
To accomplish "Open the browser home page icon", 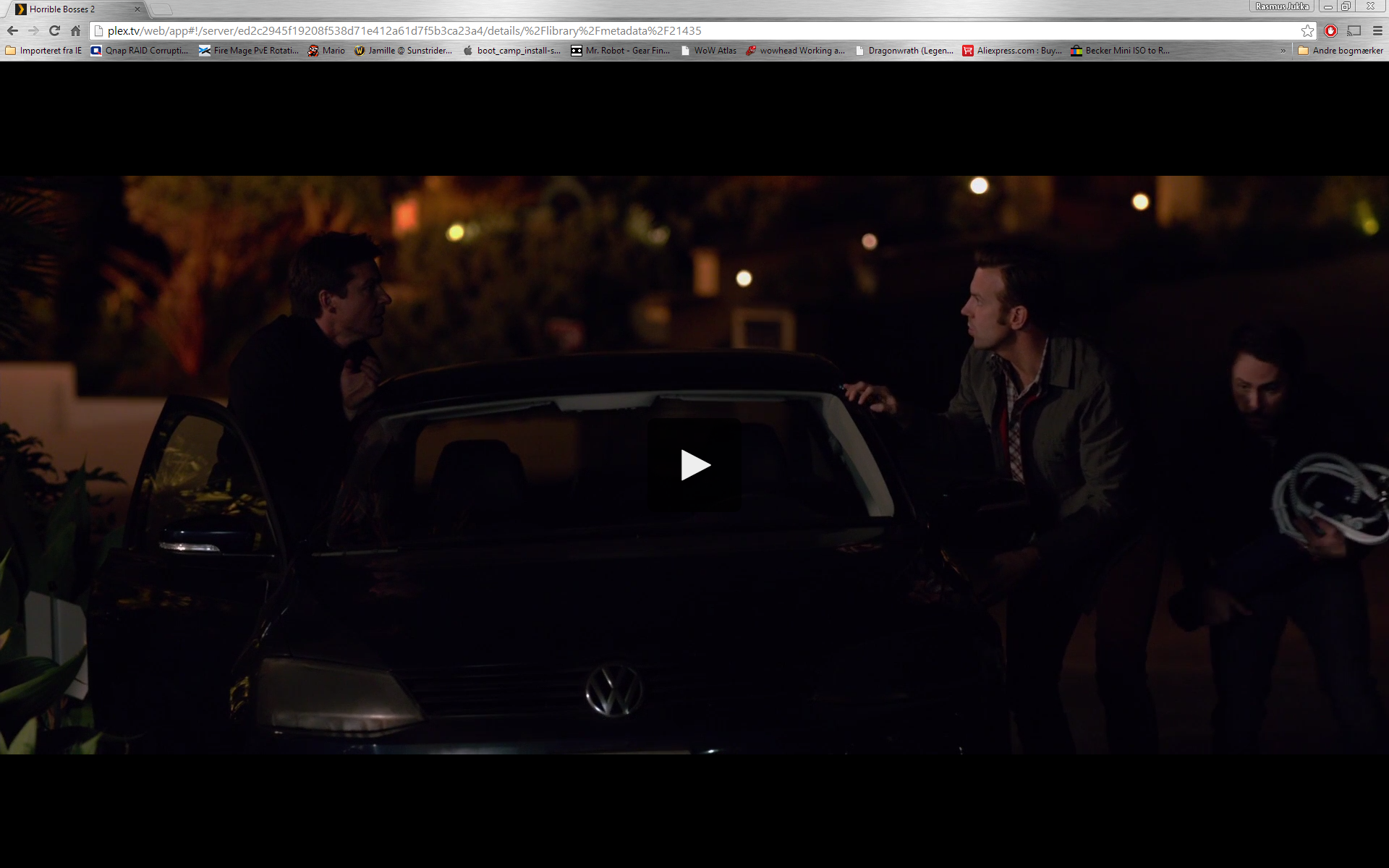I will tap(75, 30).
